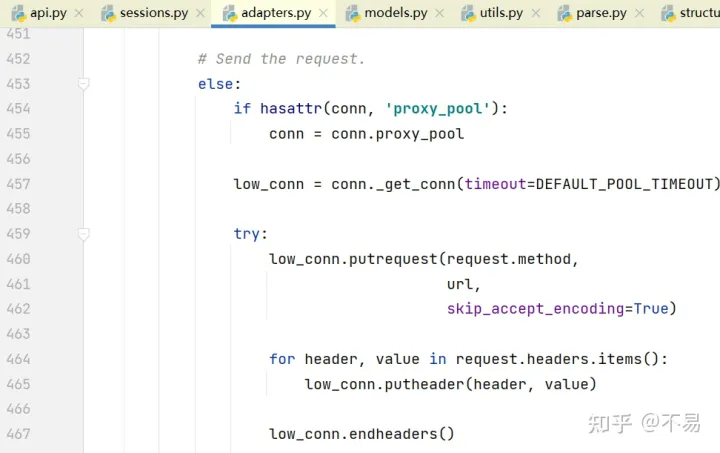Close the utils.py tab
The height and width of the screenshot is (453, 720).
pos(536,13)
